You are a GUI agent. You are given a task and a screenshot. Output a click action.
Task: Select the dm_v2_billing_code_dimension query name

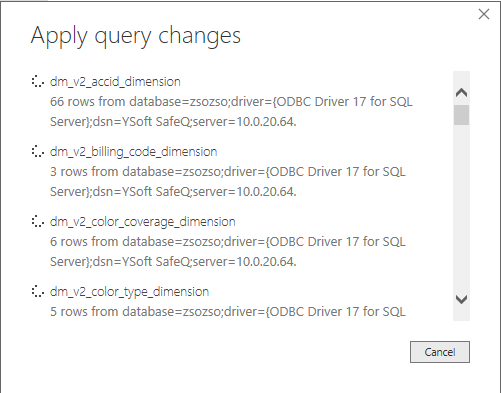[x=134, y=152]
